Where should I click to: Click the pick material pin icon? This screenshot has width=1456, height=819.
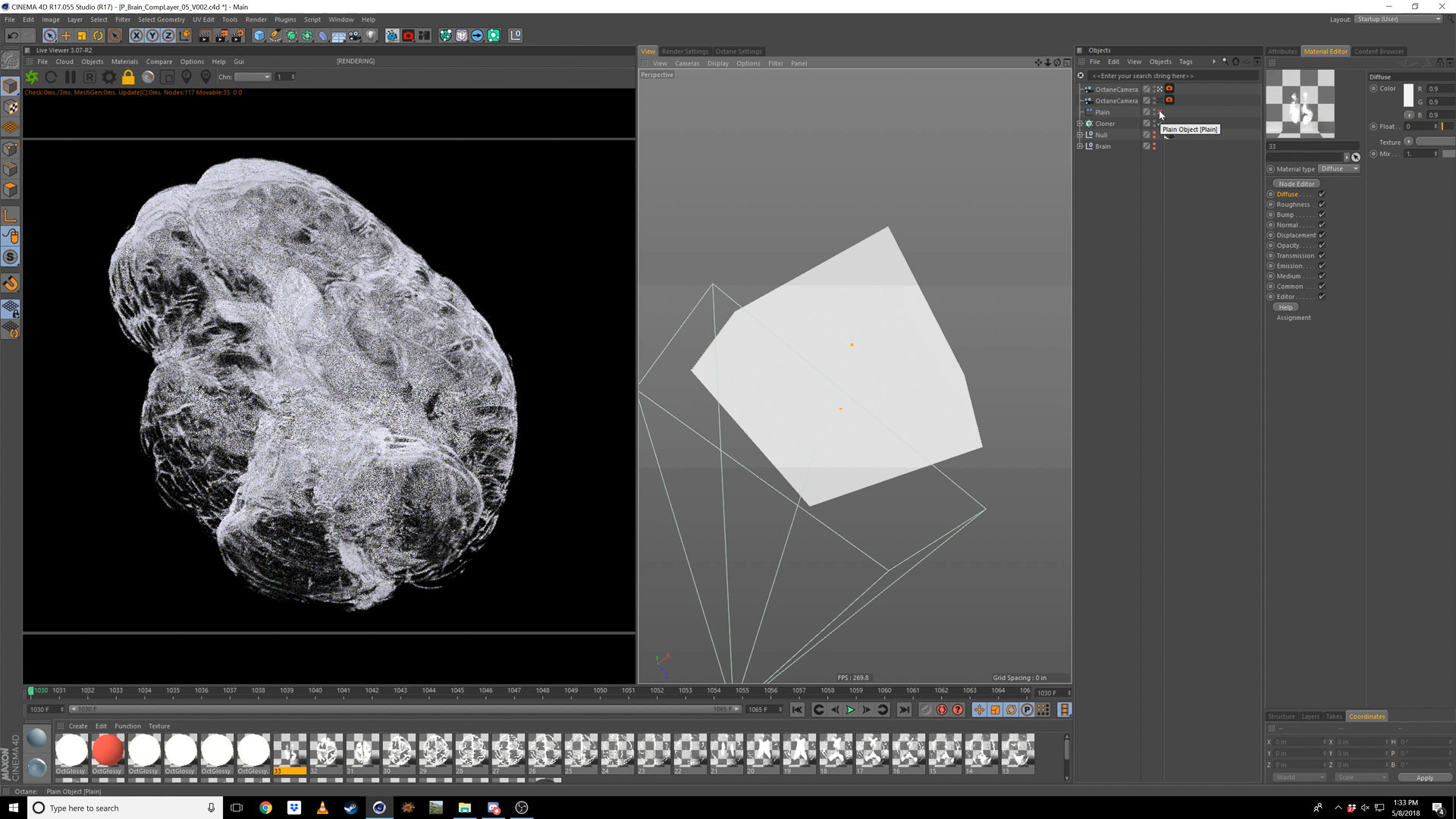coord(206,77)
